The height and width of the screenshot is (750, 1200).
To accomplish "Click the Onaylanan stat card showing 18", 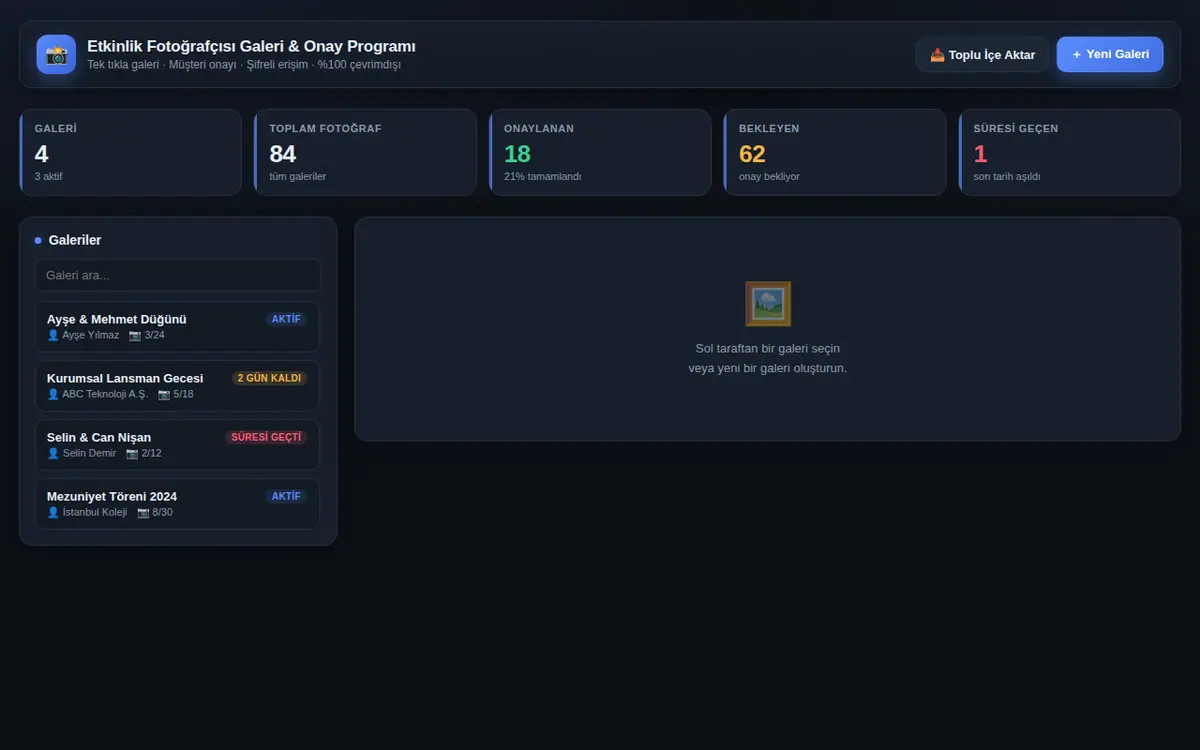I will (600, 152).
